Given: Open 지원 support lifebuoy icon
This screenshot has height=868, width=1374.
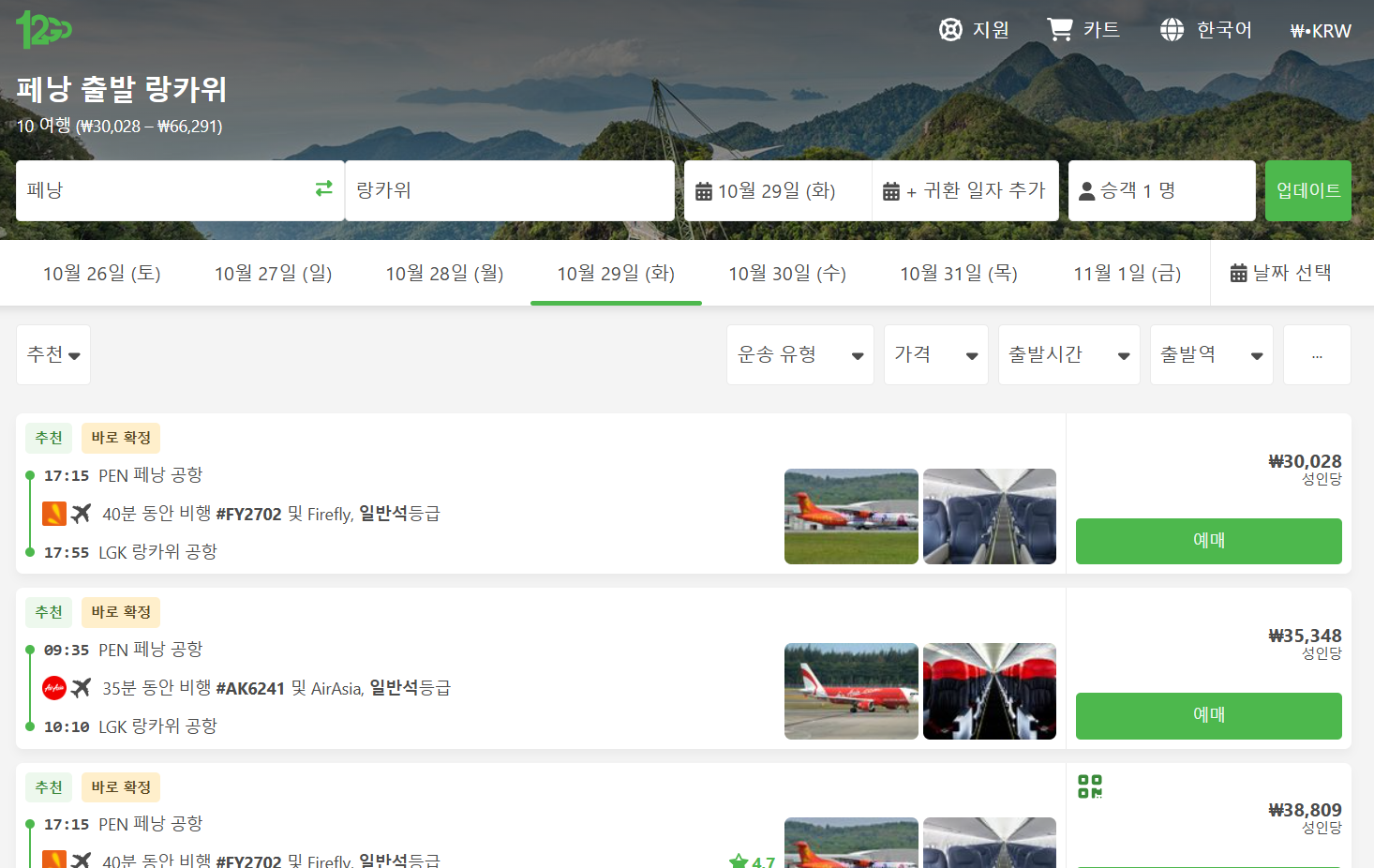Looking at the screenshot, I should coord(950,30).
